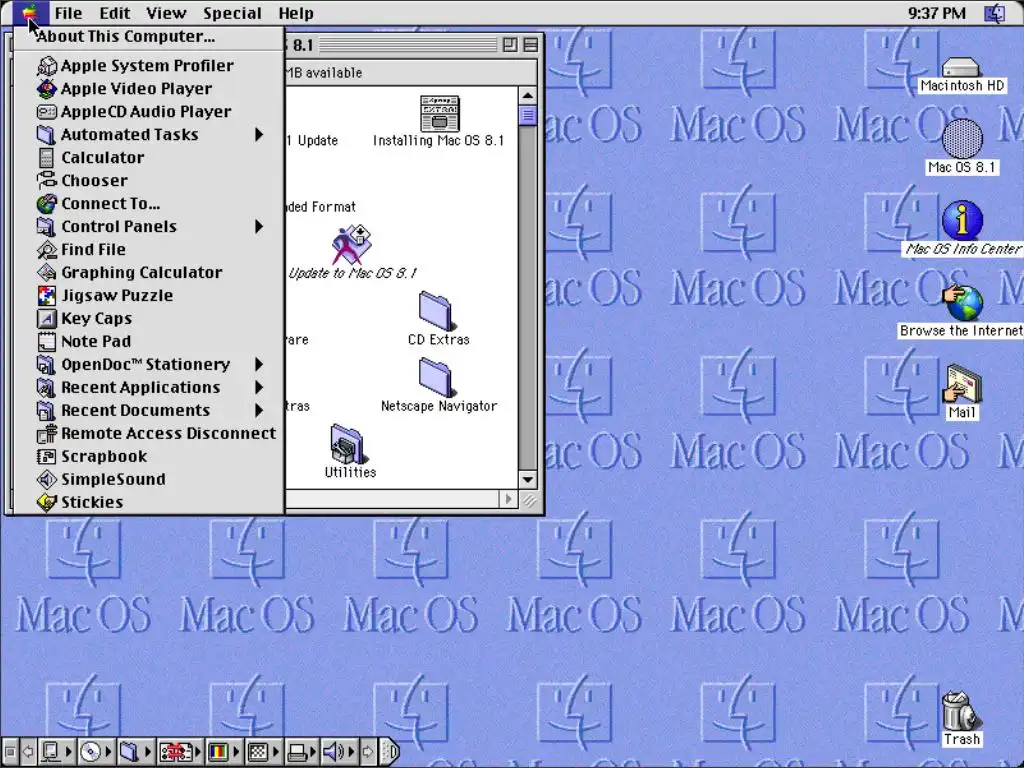
Task: Click the 'MB available' header text
Action: click(x=324, y=72)
